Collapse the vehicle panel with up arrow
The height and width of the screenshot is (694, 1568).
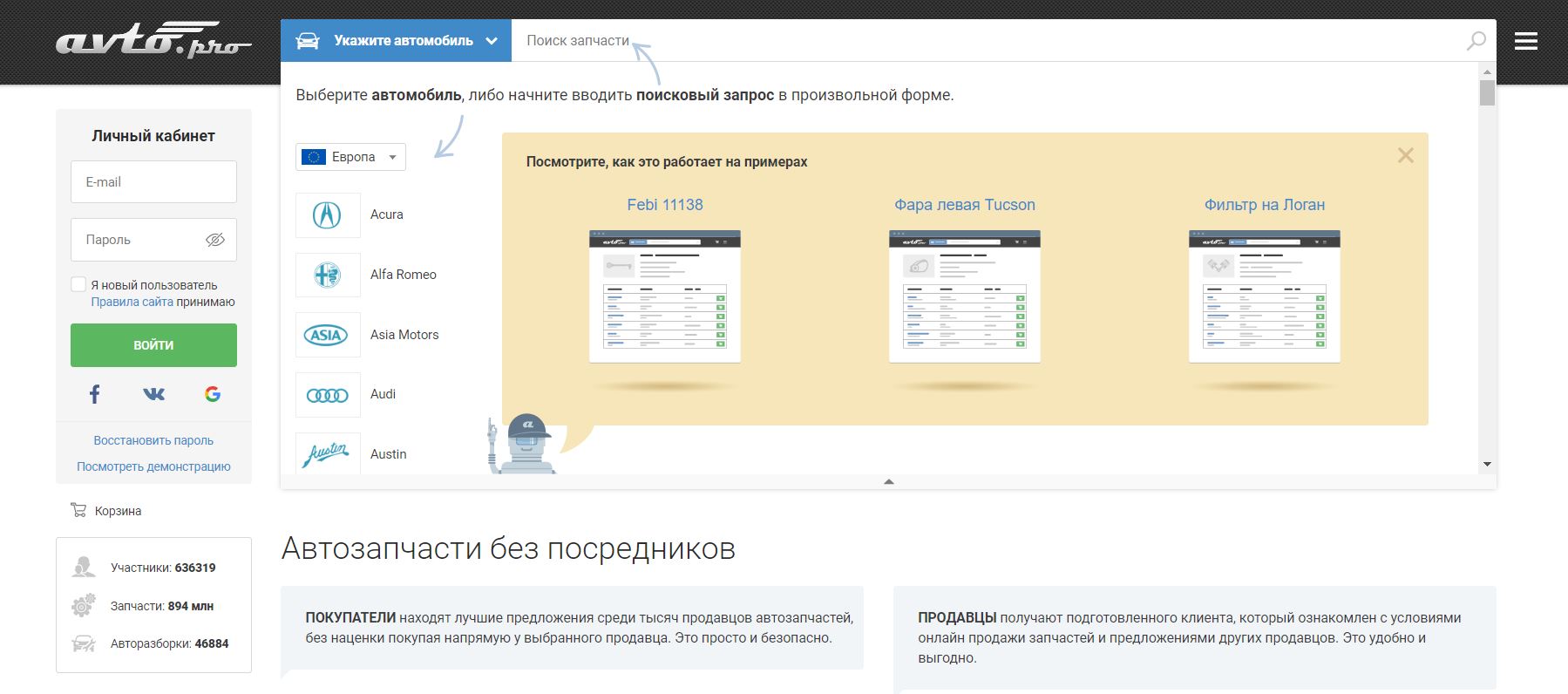tap(889, 481)
